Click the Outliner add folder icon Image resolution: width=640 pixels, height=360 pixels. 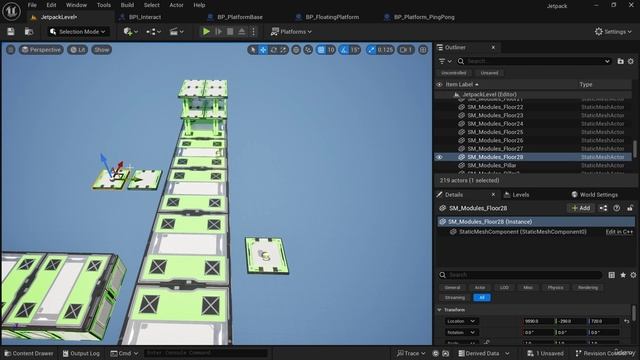tap(620, 61)
